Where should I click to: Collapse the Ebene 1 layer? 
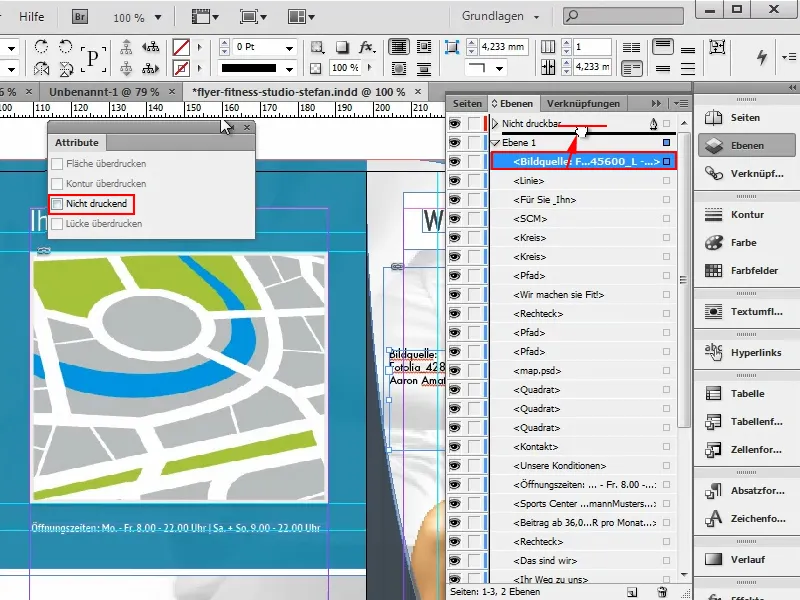pos(495,143)
